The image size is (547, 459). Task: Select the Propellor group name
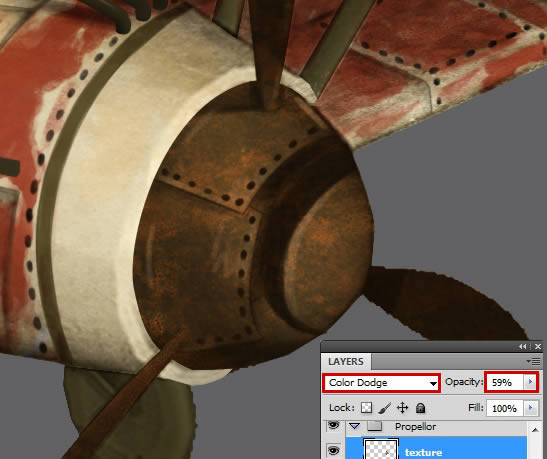click(415, 427)
